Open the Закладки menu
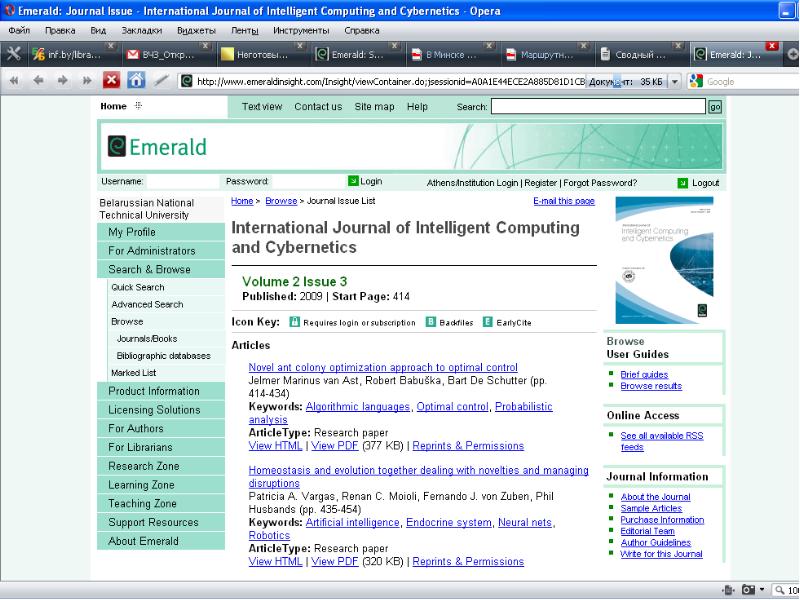Viewport: 800px width, 600px height. pos(141,30)
